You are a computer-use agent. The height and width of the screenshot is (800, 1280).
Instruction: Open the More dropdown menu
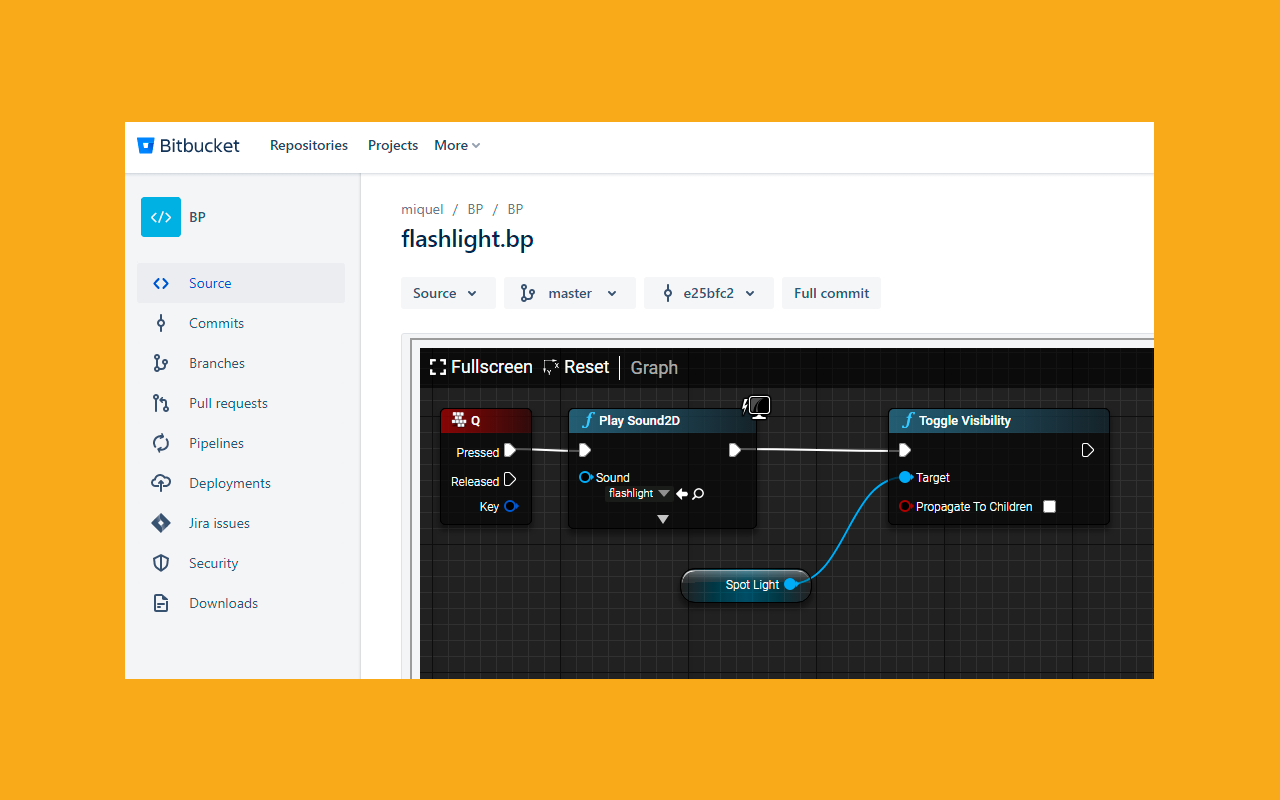point(457,145)
